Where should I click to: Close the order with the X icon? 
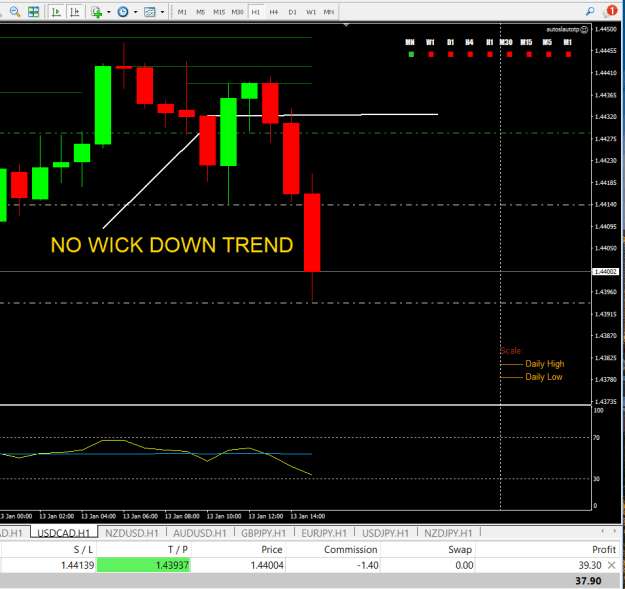[611, 565]
